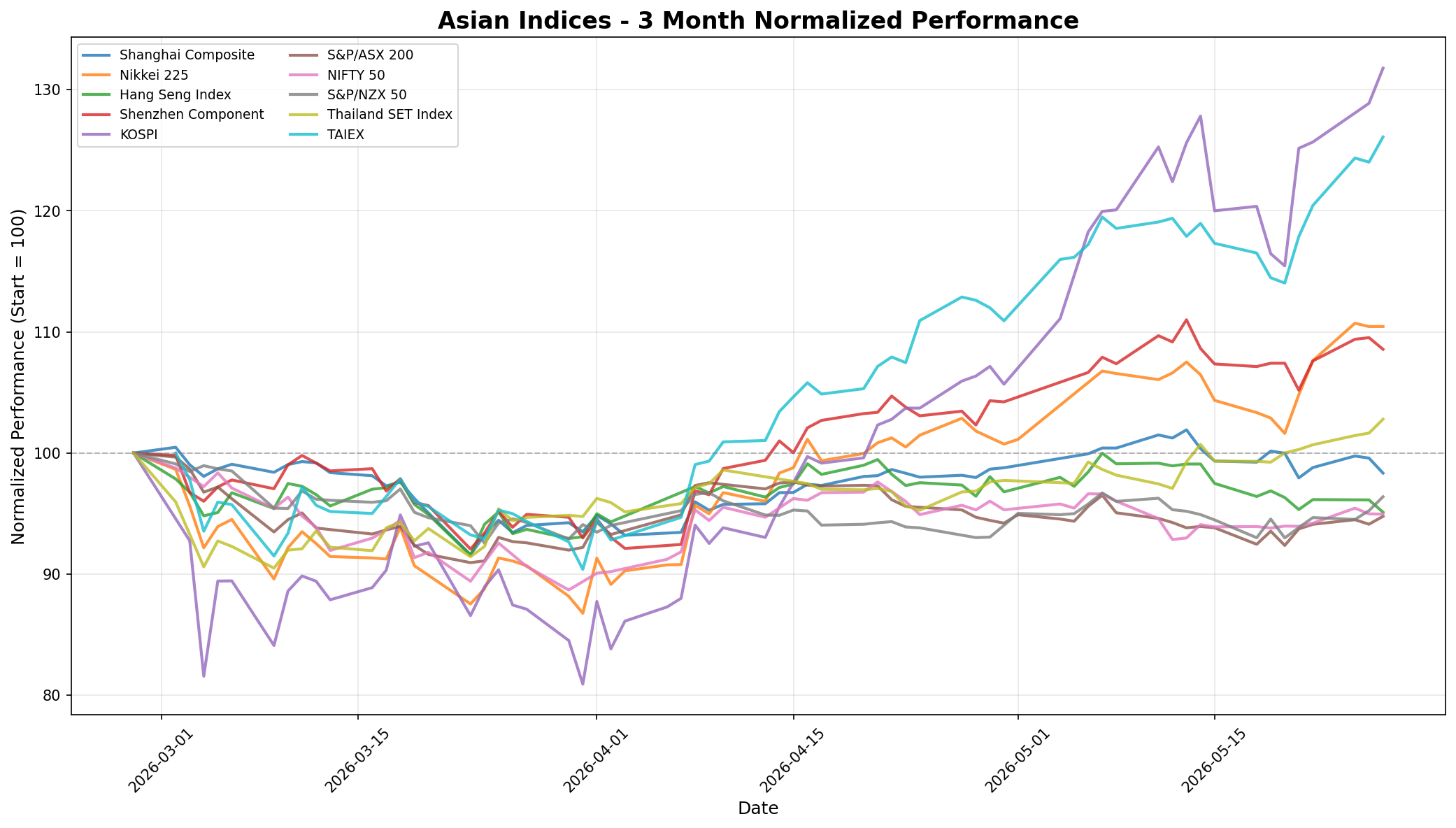1456x828 pixels.
Task: Click the chart title 'Asian Indices - 3 Month Normalized Performance'
Action: point(758,20)
